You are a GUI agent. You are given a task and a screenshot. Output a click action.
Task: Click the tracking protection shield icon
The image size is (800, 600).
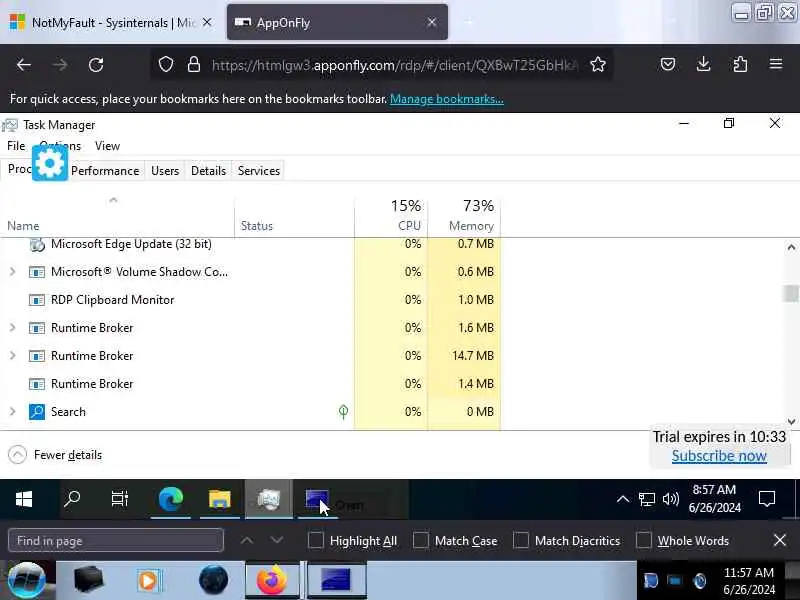point(166,65)
